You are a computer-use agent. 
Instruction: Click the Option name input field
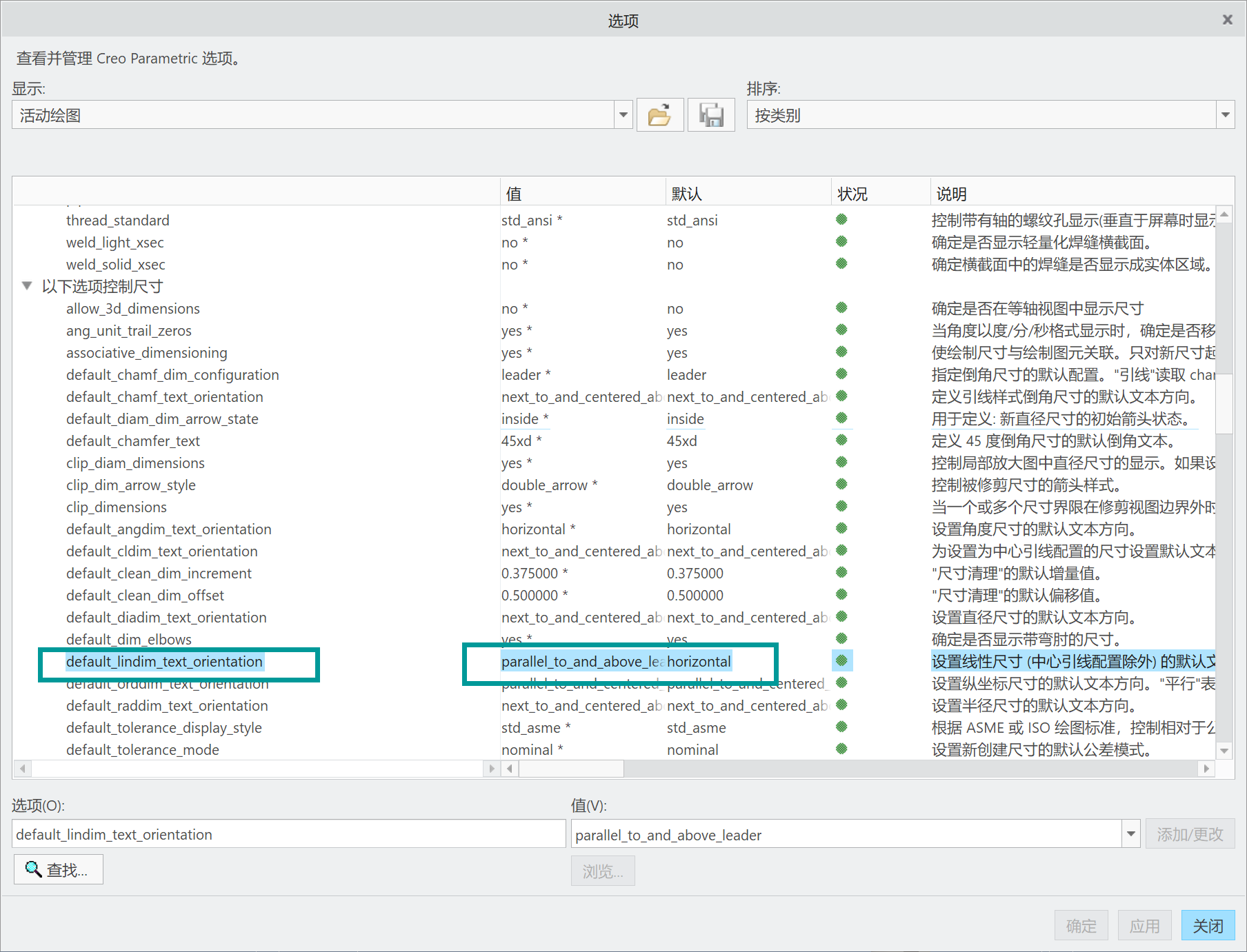pos(288,834)
